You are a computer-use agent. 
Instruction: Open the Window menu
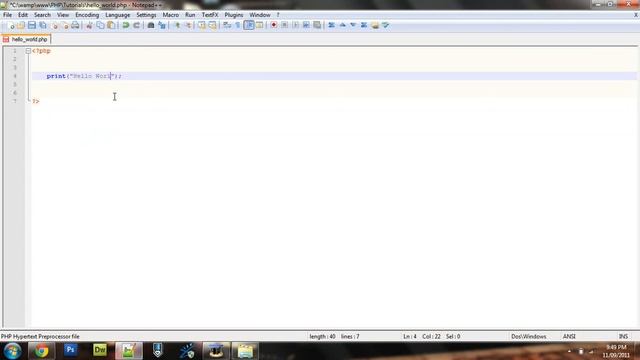pyautogui.click(x=260, y=15)
